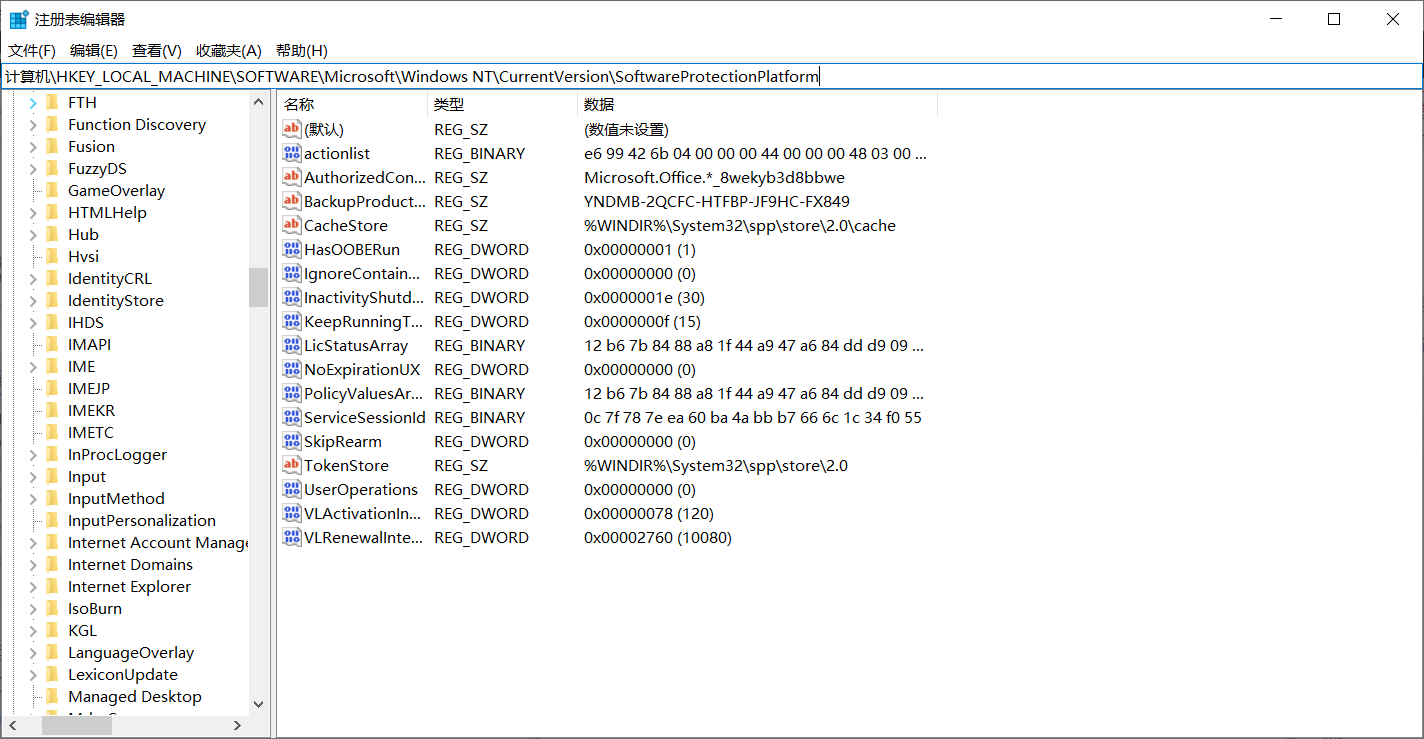Select the InputPersonalization key in tree
Screen dimensions: 1424x739
tap(142, 520)
